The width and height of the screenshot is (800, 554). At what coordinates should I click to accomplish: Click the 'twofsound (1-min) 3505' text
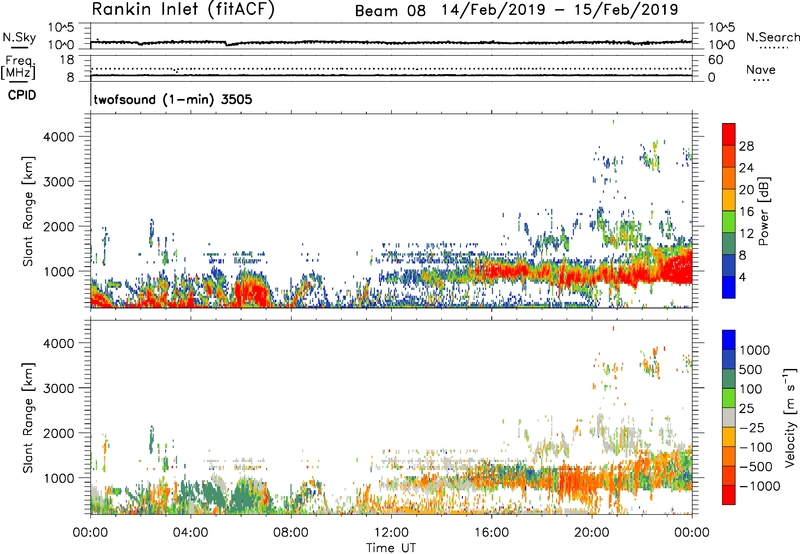(x=173, y=99)
